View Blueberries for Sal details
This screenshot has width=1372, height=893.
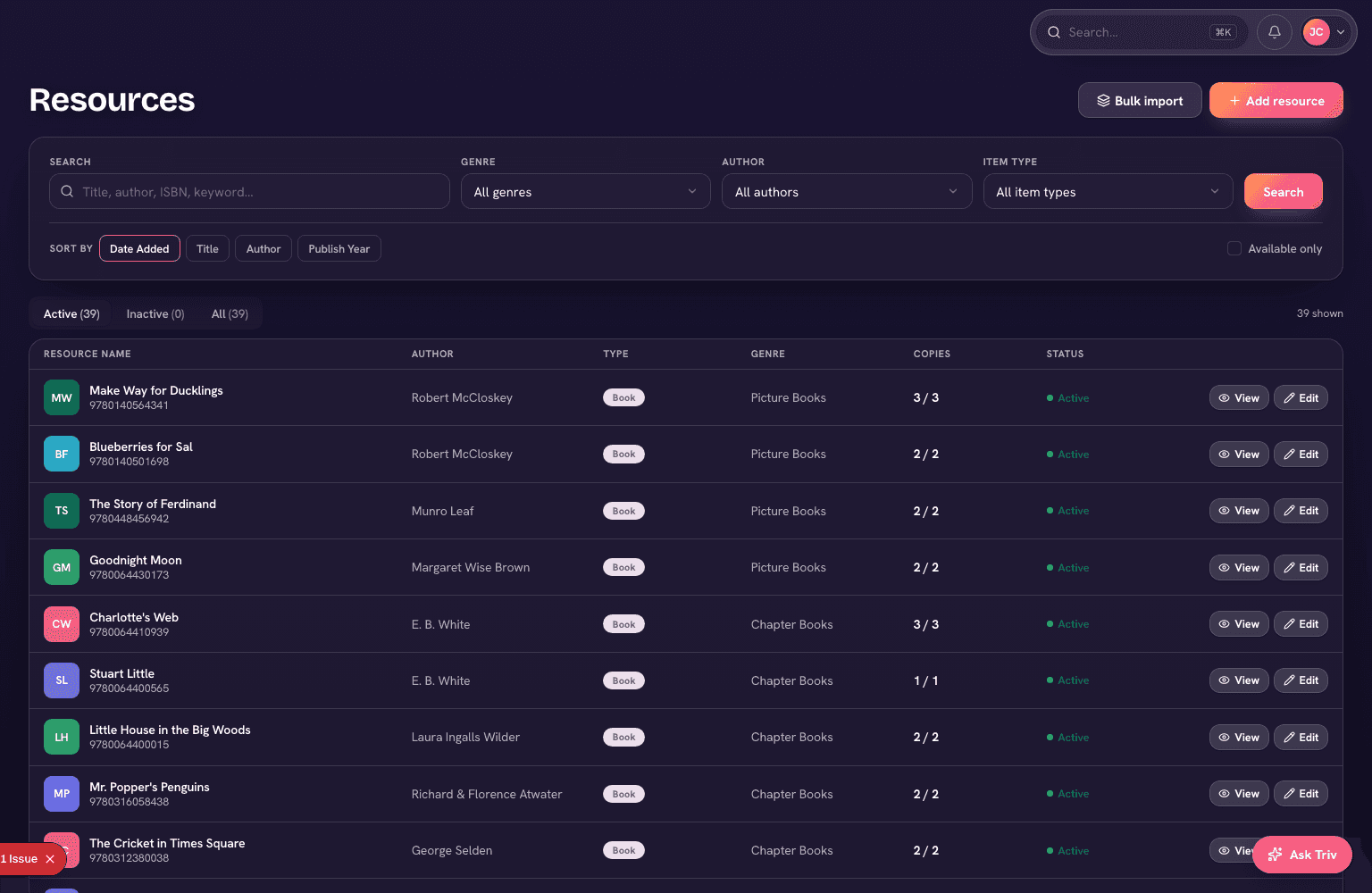click(1239, 454)
